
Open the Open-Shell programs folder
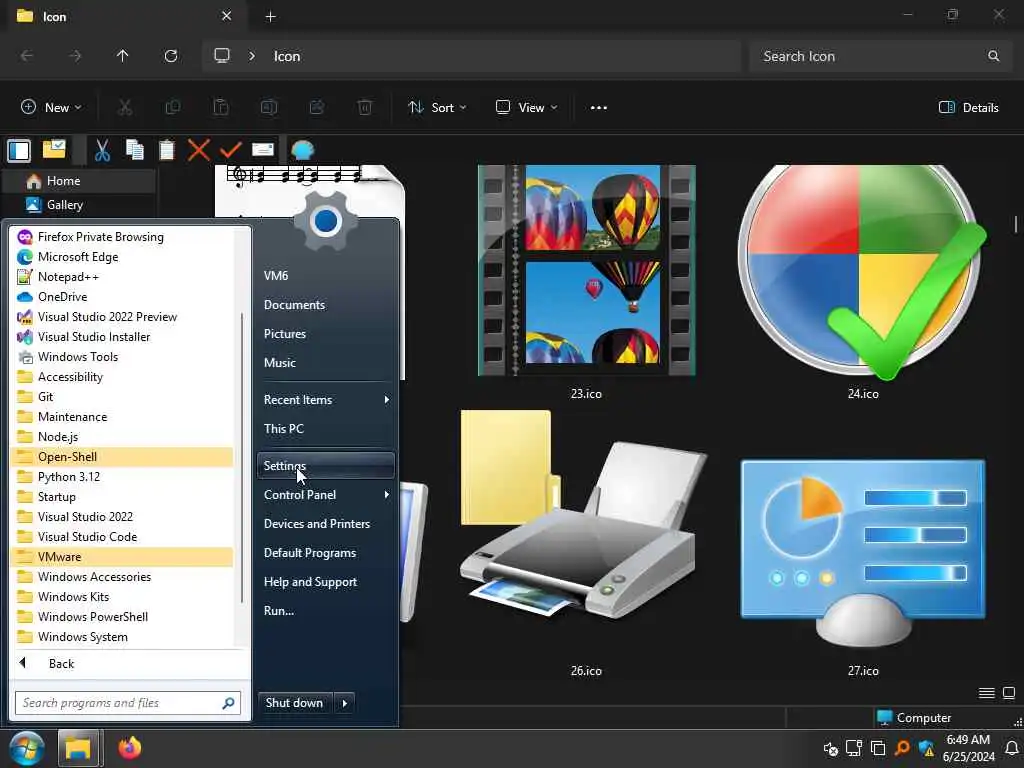click(122, 457)
